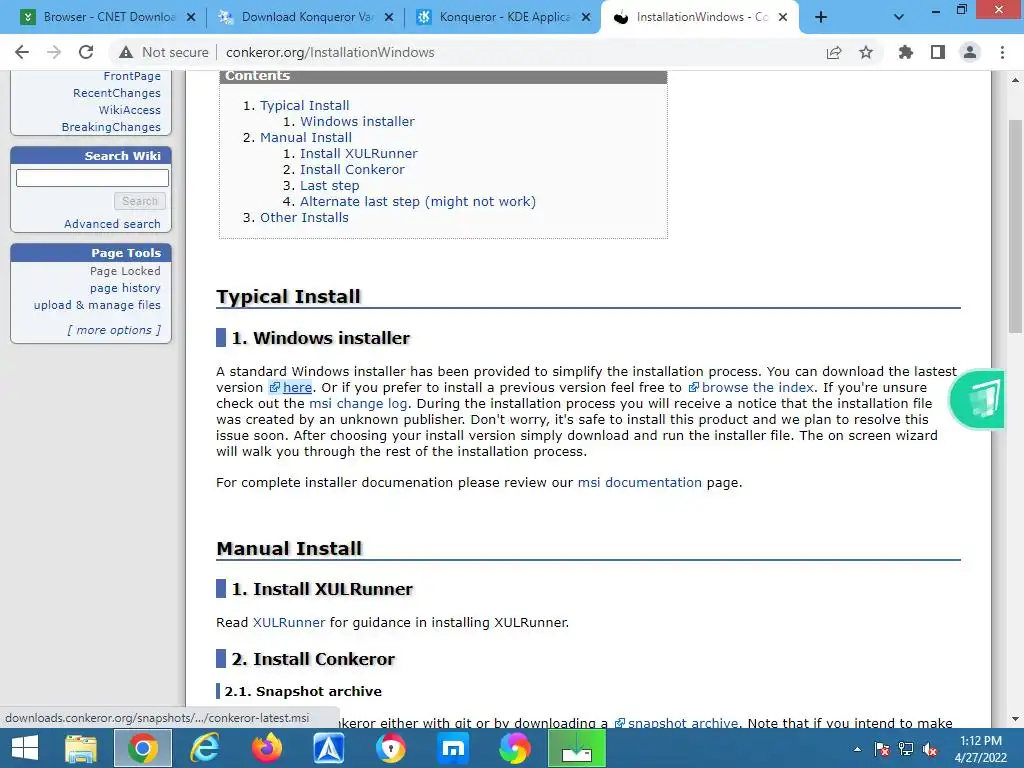Screen dimensions: 1024x768
Task: Show hidden system tray icons
Action: (857, 749)
